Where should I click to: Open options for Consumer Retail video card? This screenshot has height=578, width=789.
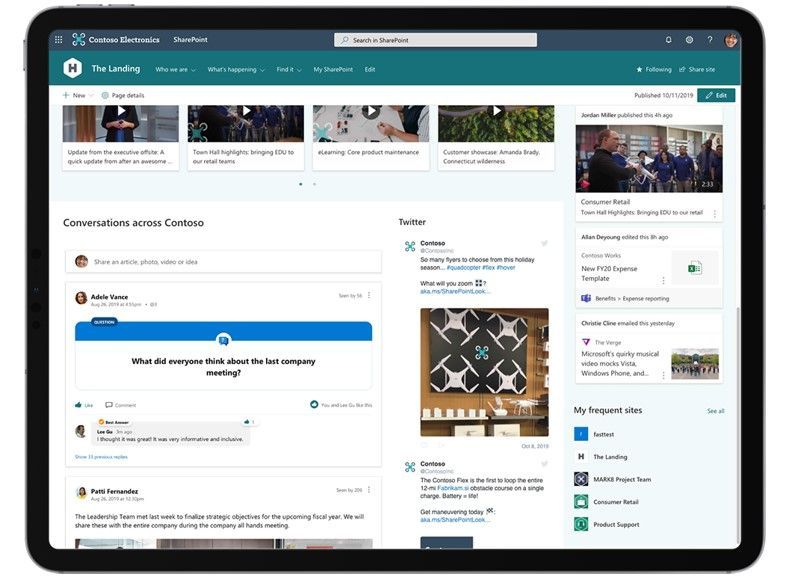click(715, 214)
